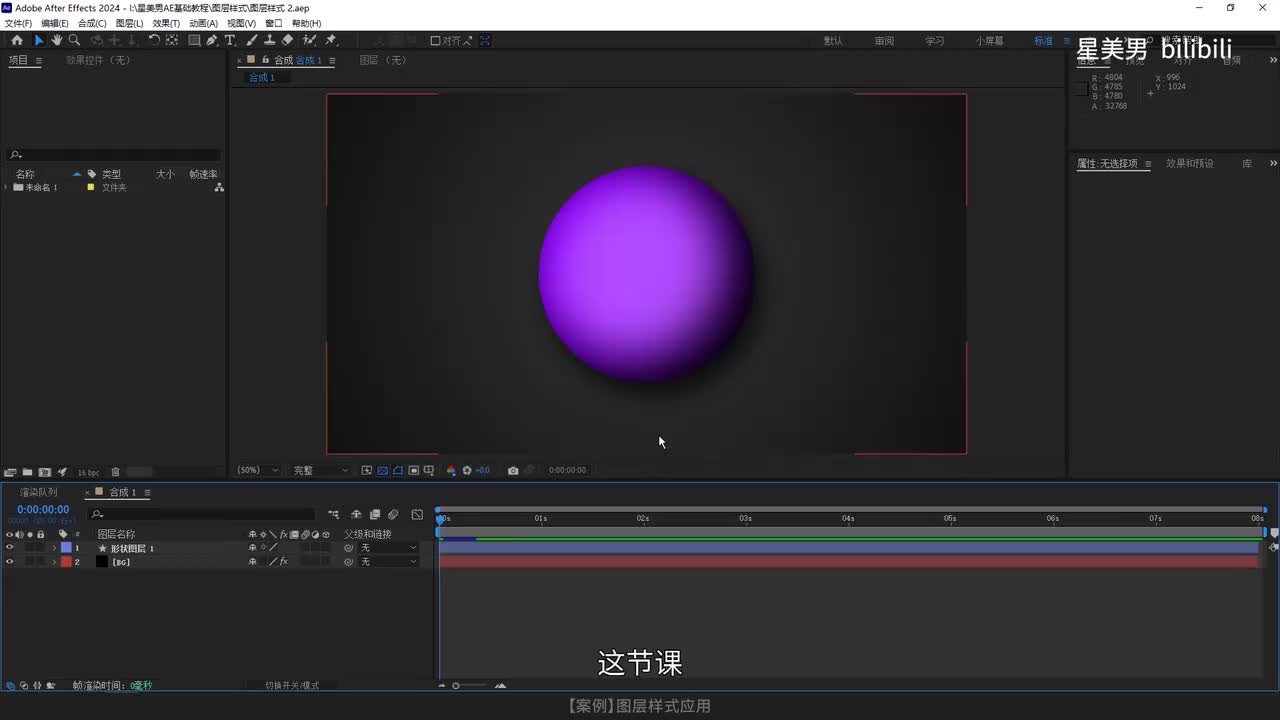Screen dimensions: 1280x720
Task: Select the Pen tool
Action: [x=212, y=40]
